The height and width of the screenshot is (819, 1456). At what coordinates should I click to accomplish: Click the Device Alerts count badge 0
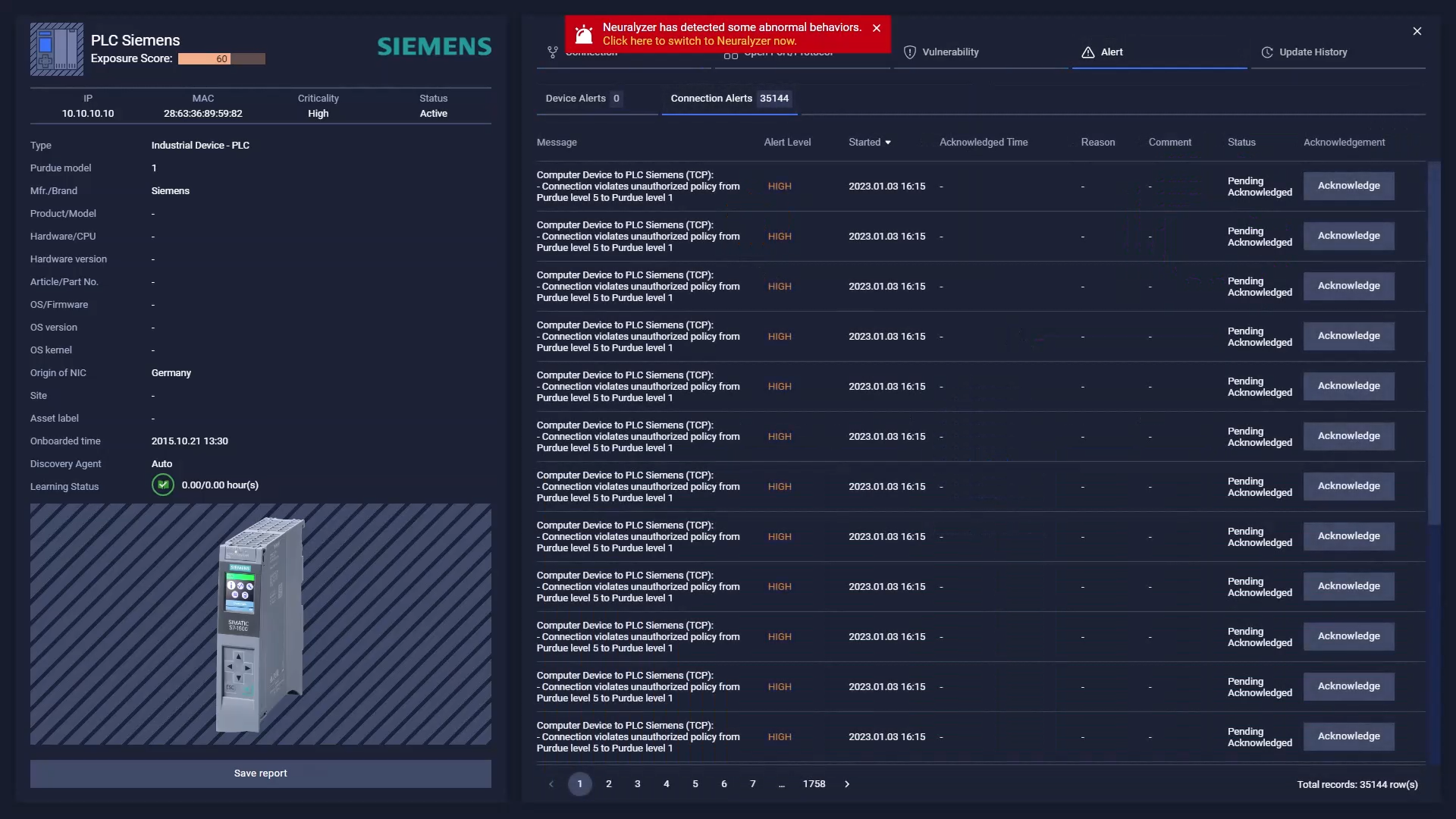(x=617, y=99)
